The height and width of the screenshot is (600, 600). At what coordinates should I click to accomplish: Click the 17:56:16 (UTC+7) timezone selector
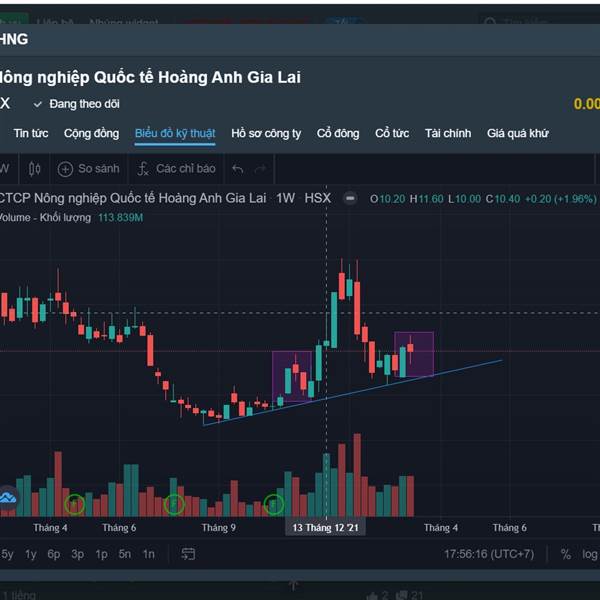pos(489,554)
